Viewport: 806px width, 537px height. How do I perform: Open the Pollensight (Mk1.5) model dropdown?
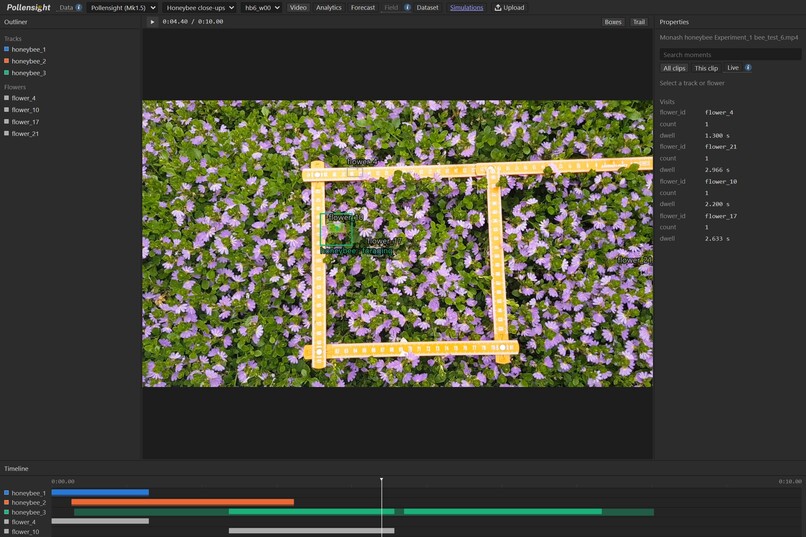coord(123,7)
